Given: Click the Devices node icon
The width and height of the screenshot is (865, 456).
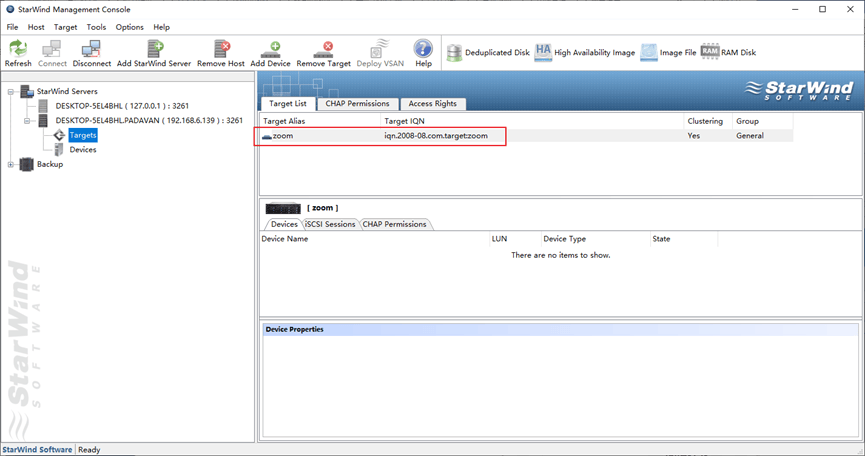Looking at the screenshot, I should [x=58, y=149].
